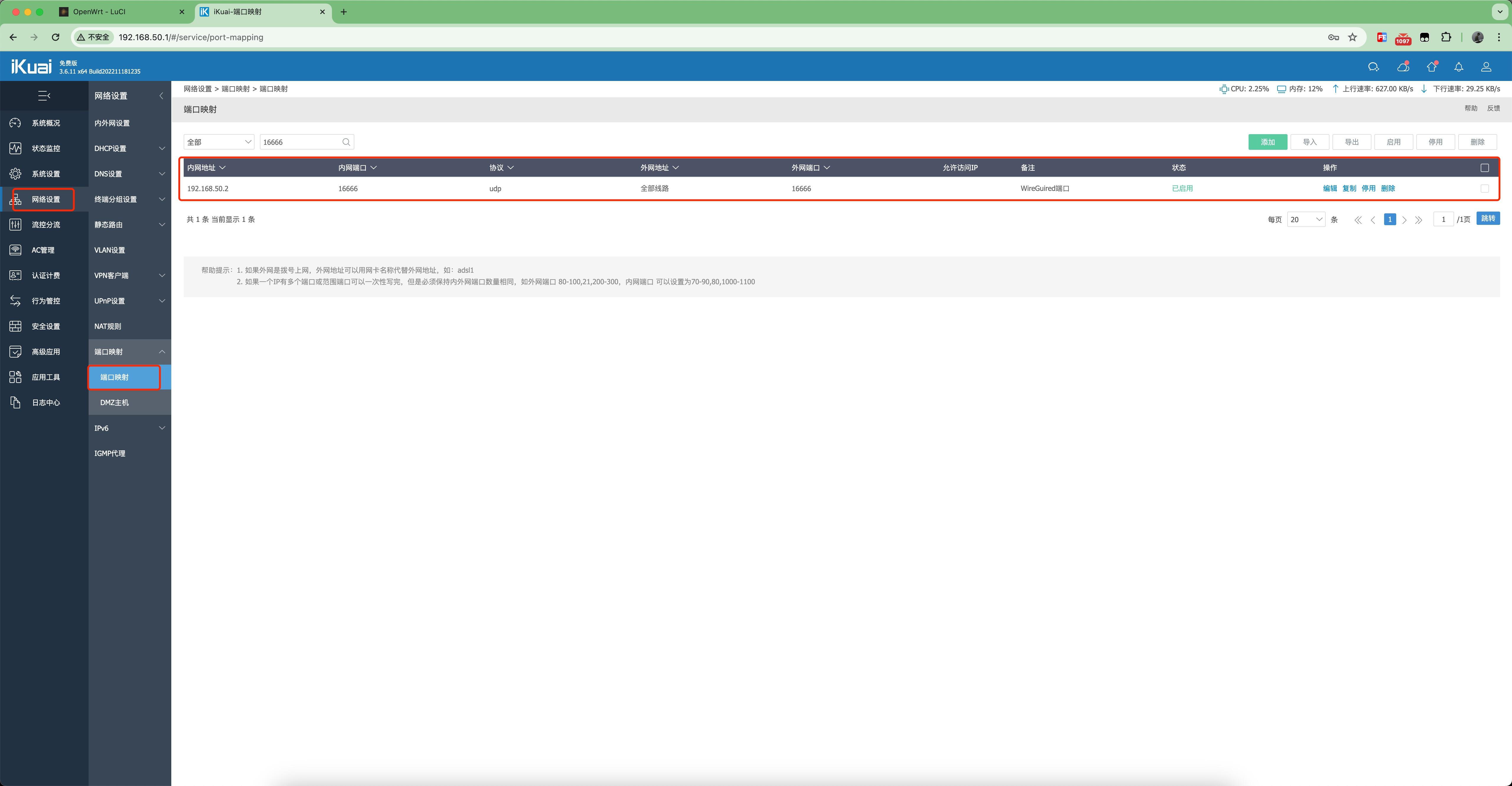Click the 导入 button
1512x786 pixels.
(1309, 142)
